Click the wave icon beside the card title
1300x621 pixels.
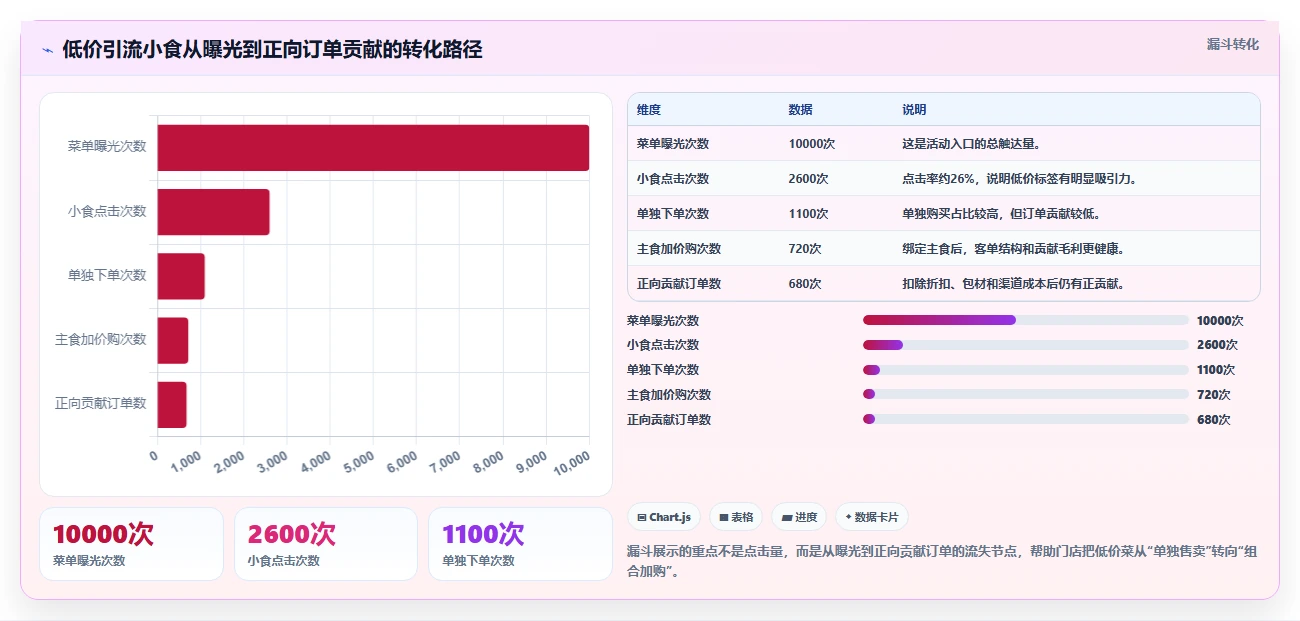[x=47, y=50]
